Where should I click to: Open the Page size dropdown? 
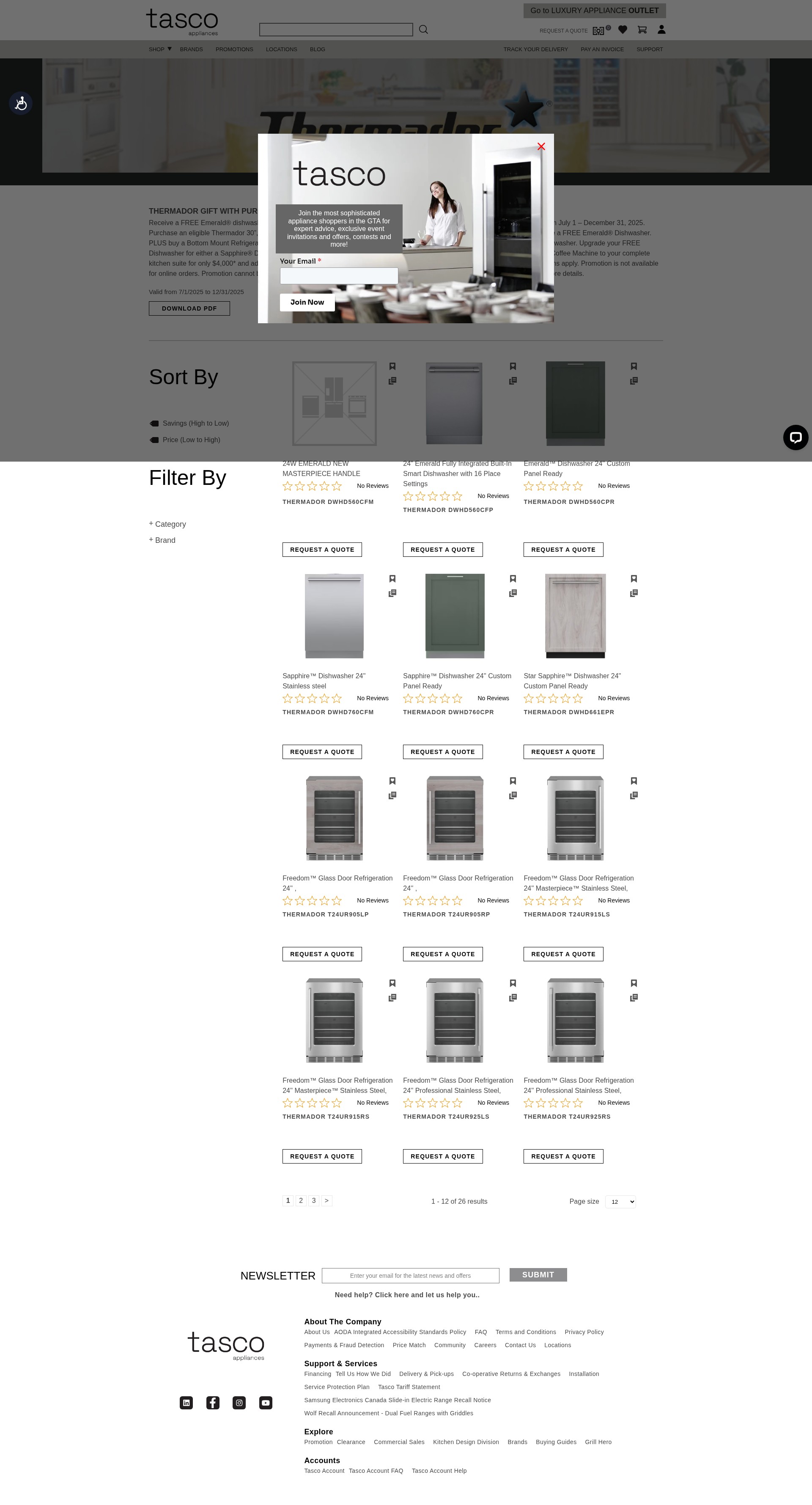click(620, 1202)
